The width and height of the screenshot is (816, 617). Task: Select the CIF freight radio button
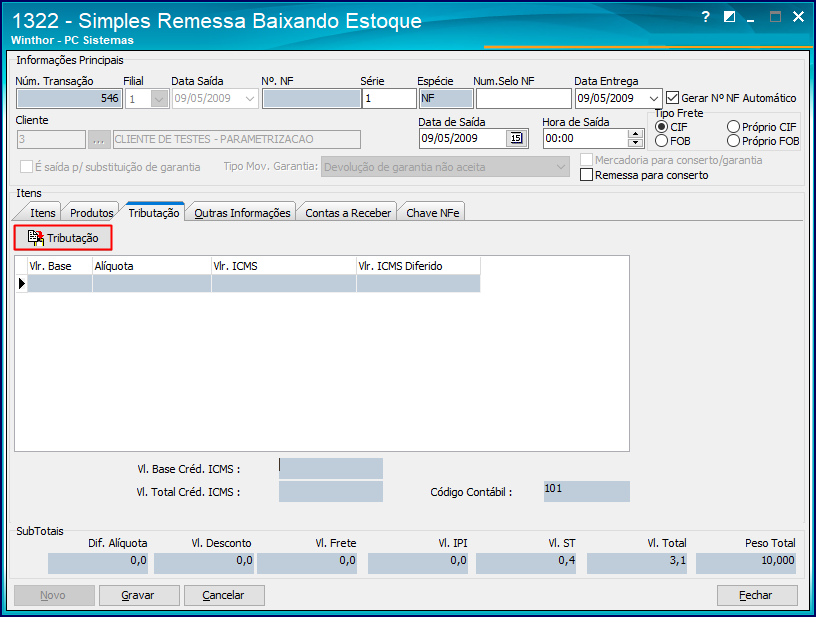pos(661,126)
